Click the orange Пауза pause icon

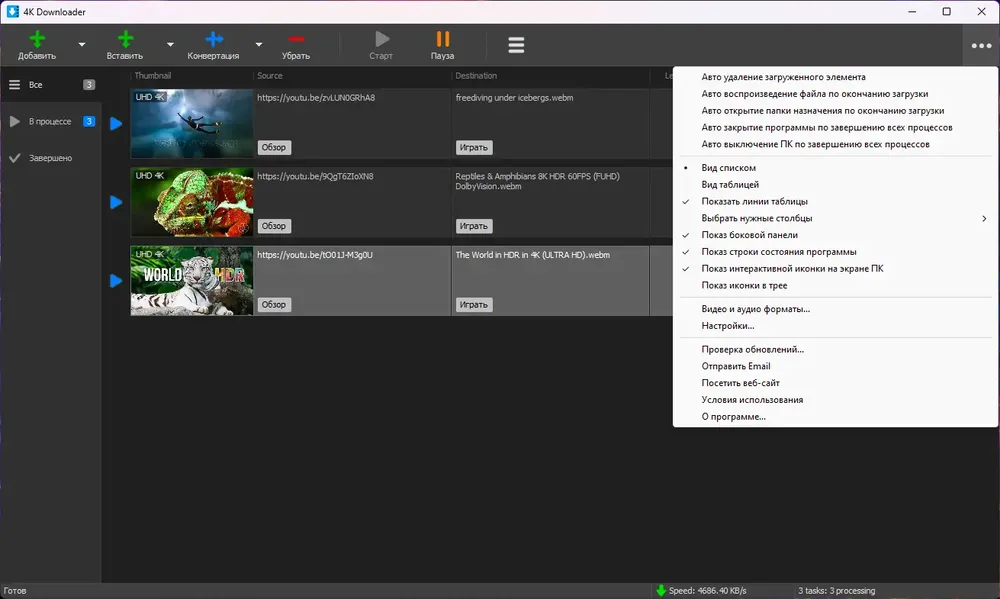443,39
